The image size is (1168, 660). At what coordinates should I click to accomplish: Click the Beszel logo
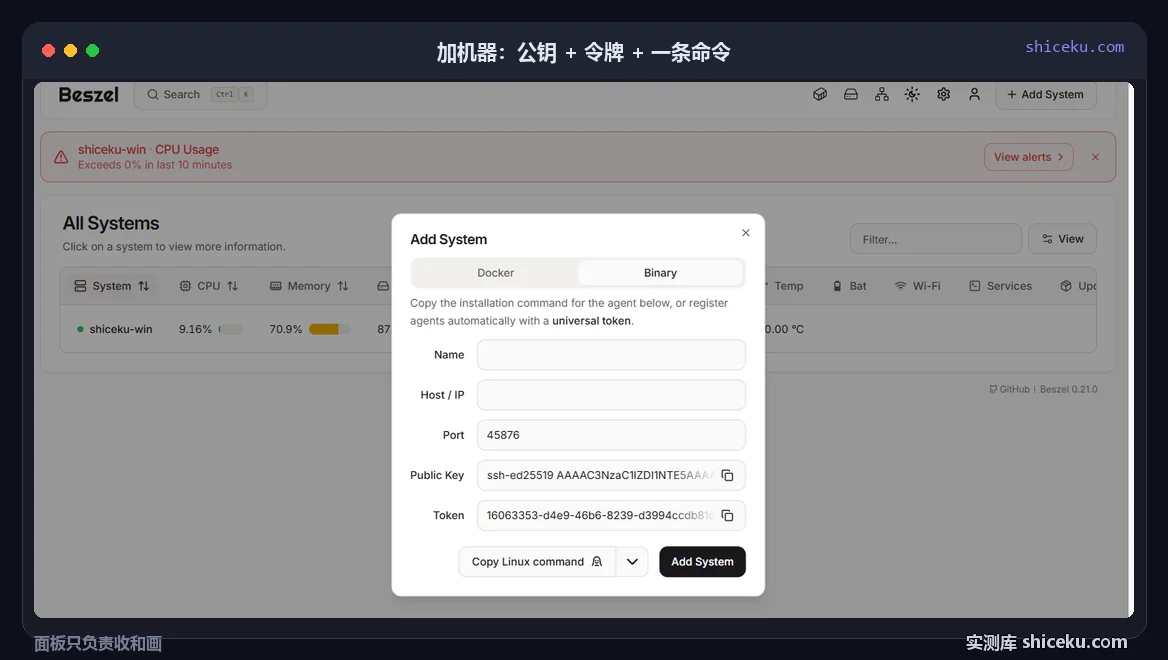[89, 95]
